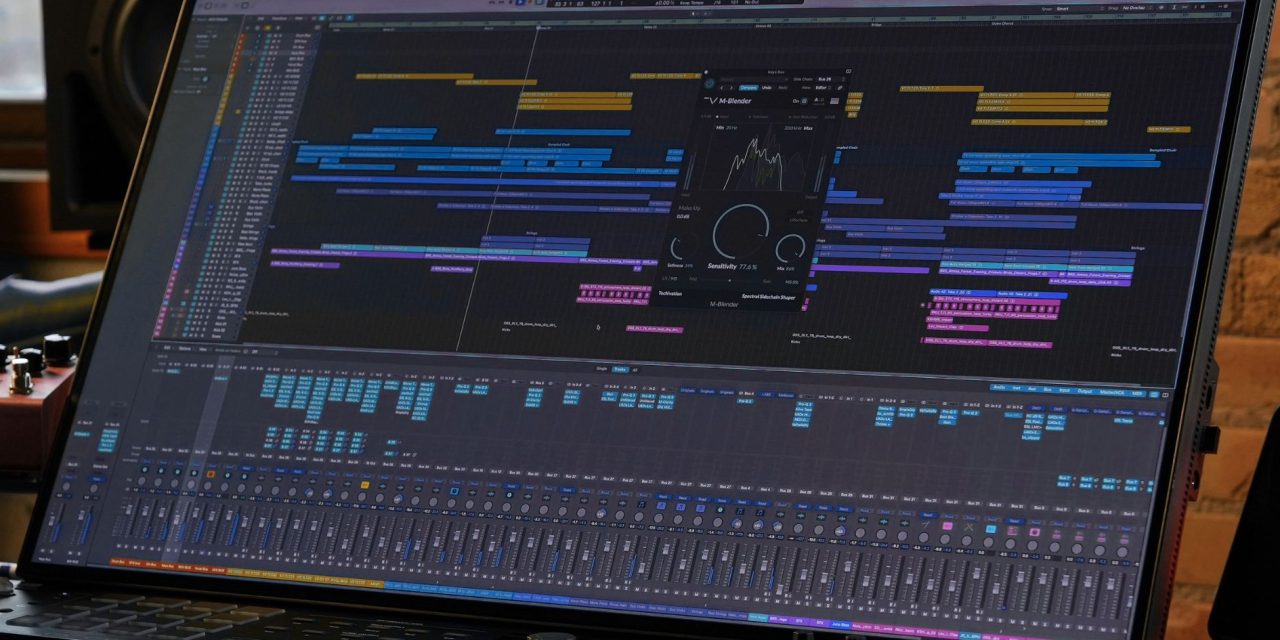Click the Make Up 0.0 dB value

click(683, 217)
